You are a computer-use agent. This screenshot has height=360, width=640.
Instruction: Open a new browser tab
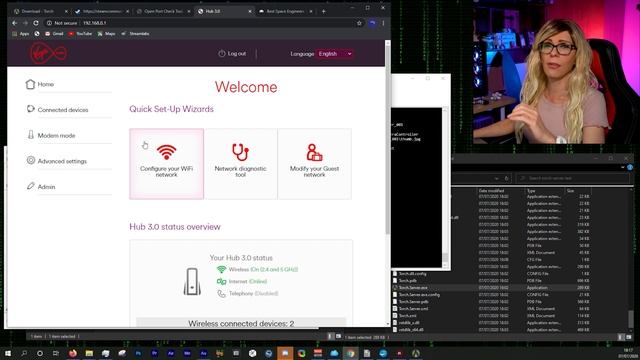(x=323, y=11)
